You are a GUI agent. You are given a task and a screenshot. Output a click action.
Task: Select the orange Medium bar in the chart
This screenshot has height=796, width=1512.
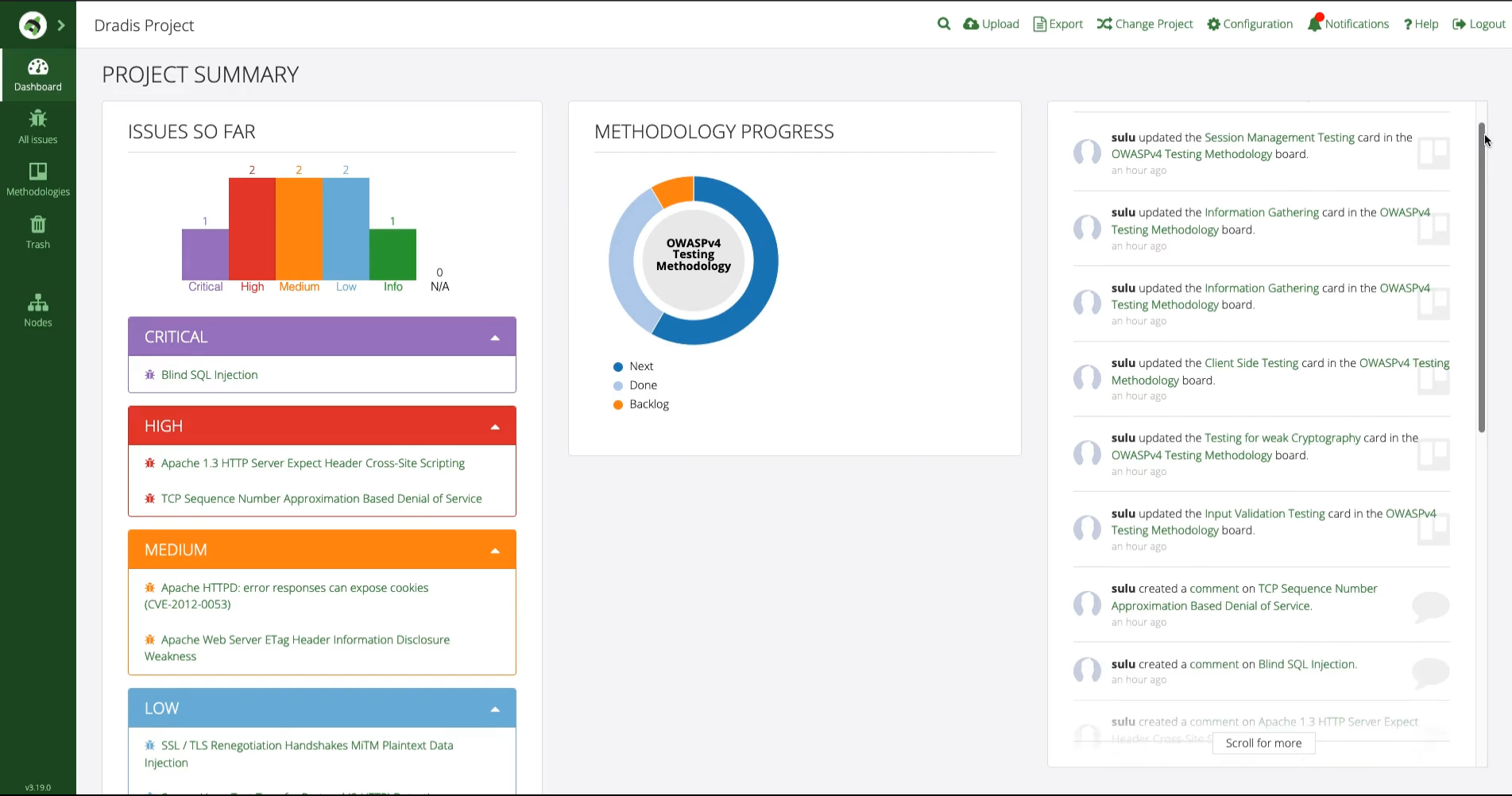point(299,228)
